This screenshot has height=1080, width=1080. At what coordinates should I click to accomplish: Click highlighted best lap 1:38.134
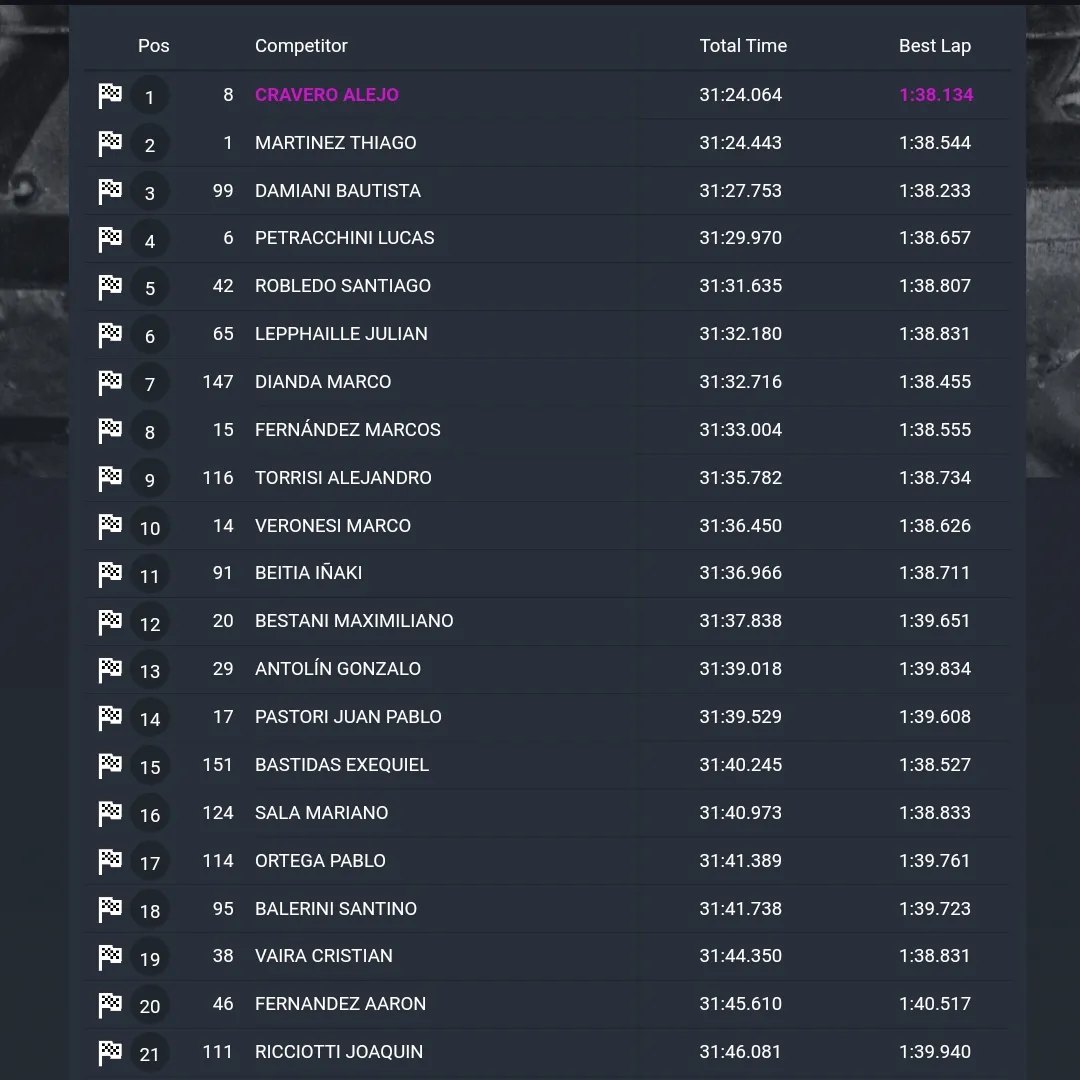click(936, 94)
